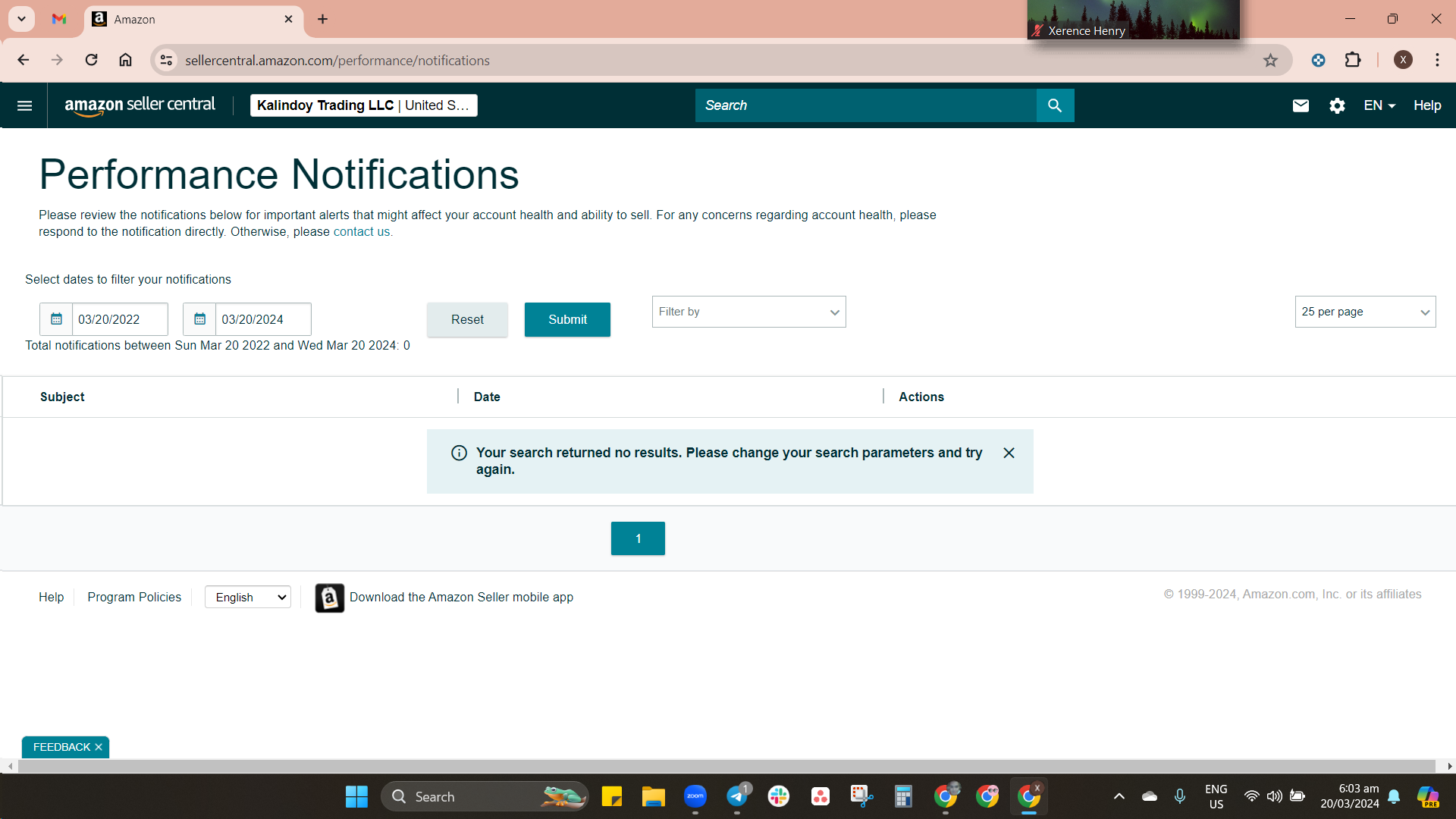Open the Kalindoy Trading LLC account switcher
The width and height of the screenshot is (1456, 819).
pyautogui.click(x=363, y=105)
